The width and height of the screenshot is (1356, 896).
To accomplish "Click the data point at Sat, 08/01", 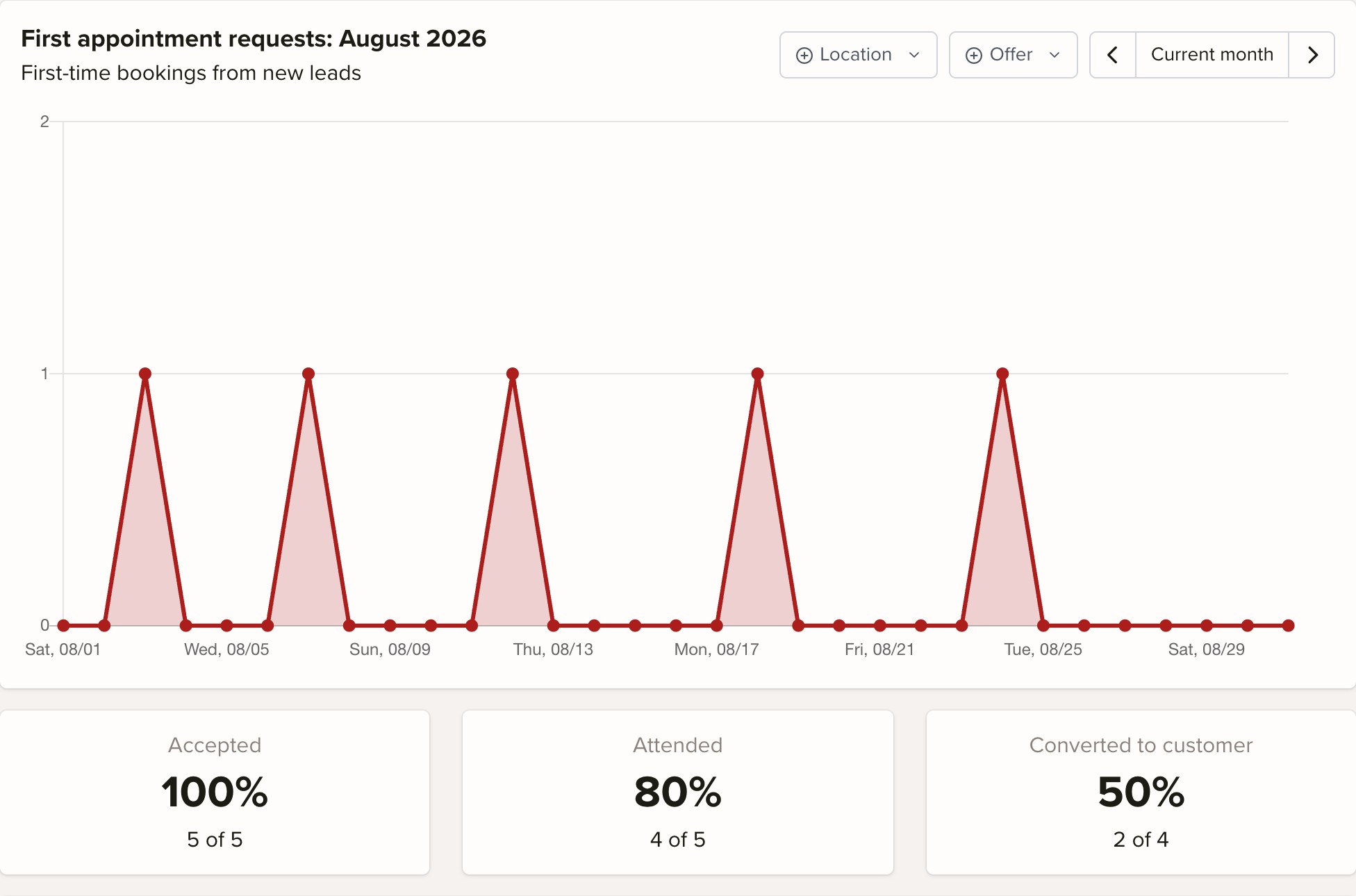I will pos(63,625).
